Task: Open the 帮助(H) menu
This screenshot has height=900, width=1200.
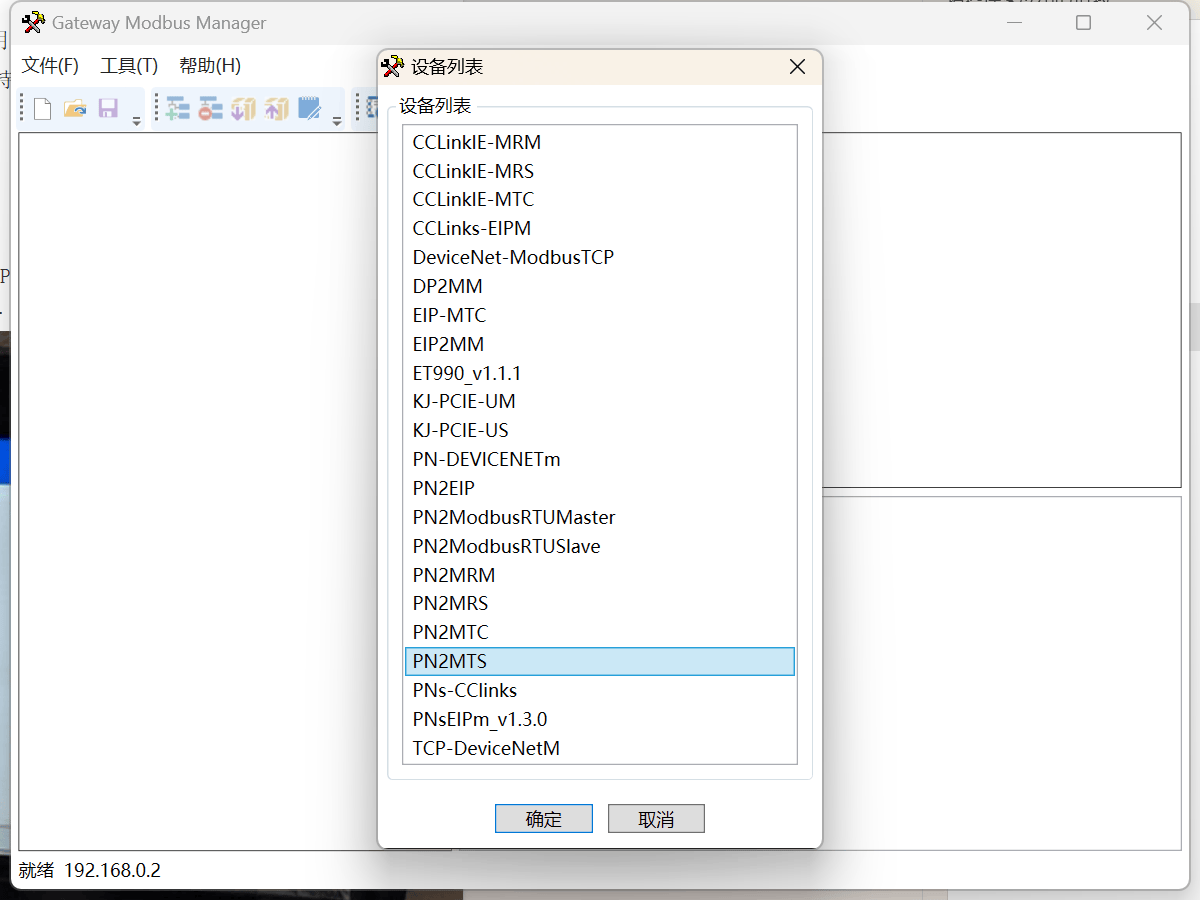Action: click(x=210, y=66)
